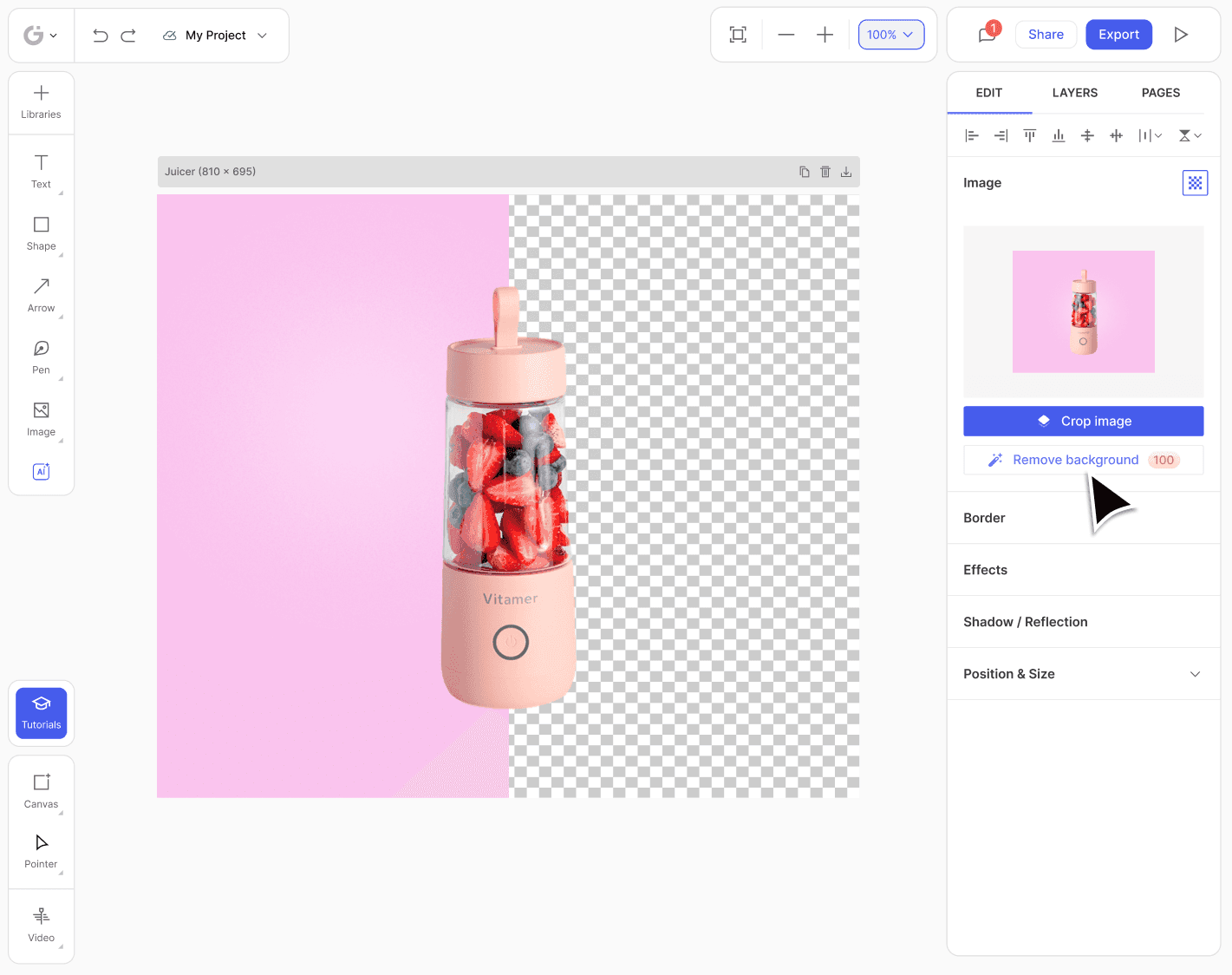Open the 100% zoom dropdown
Viewport: 1232px width, 975px height.
(x=891, y=35)
